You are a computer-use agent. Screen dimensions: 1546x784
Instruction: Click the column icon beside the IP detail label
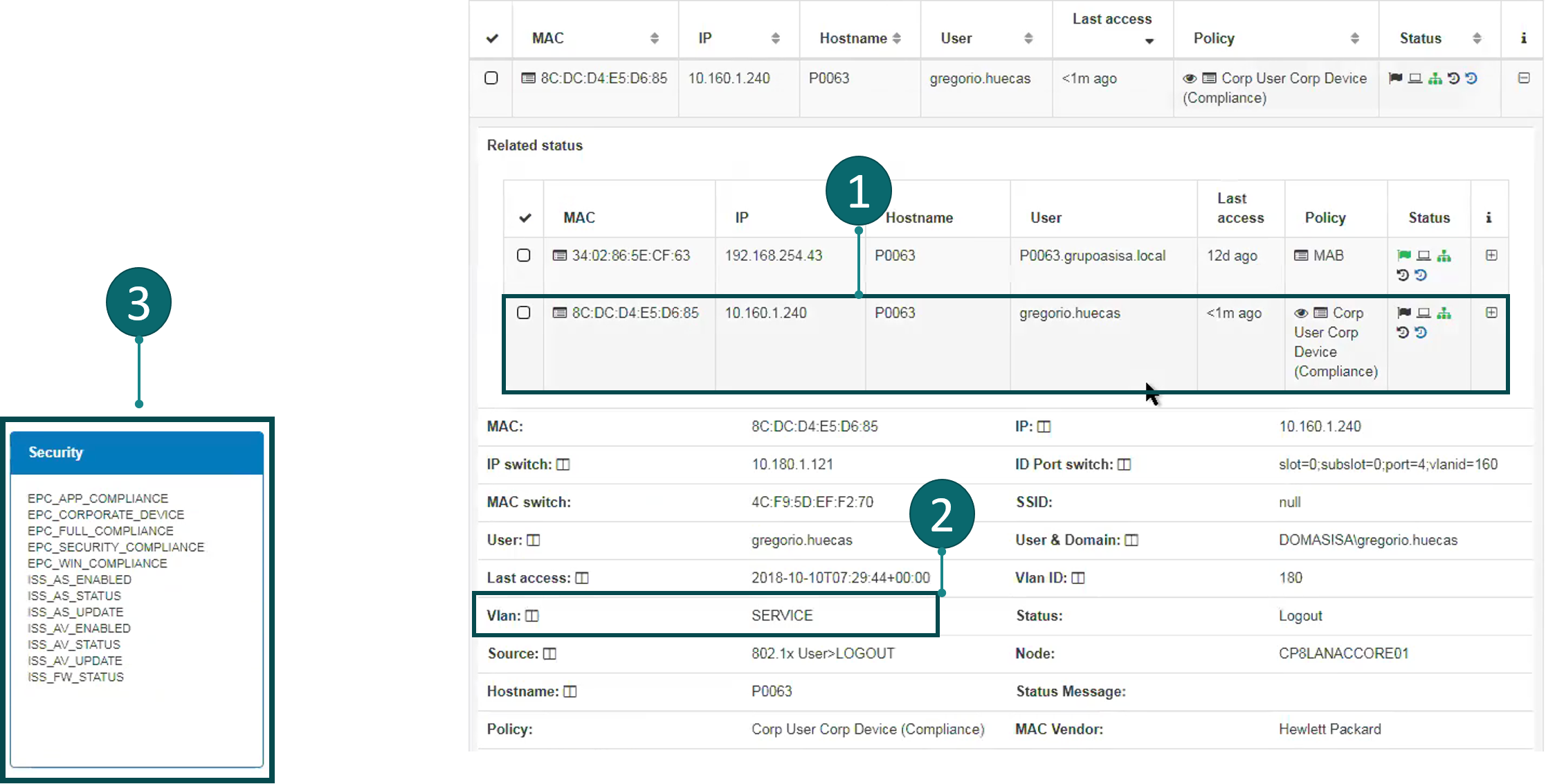coord(1044,427)
